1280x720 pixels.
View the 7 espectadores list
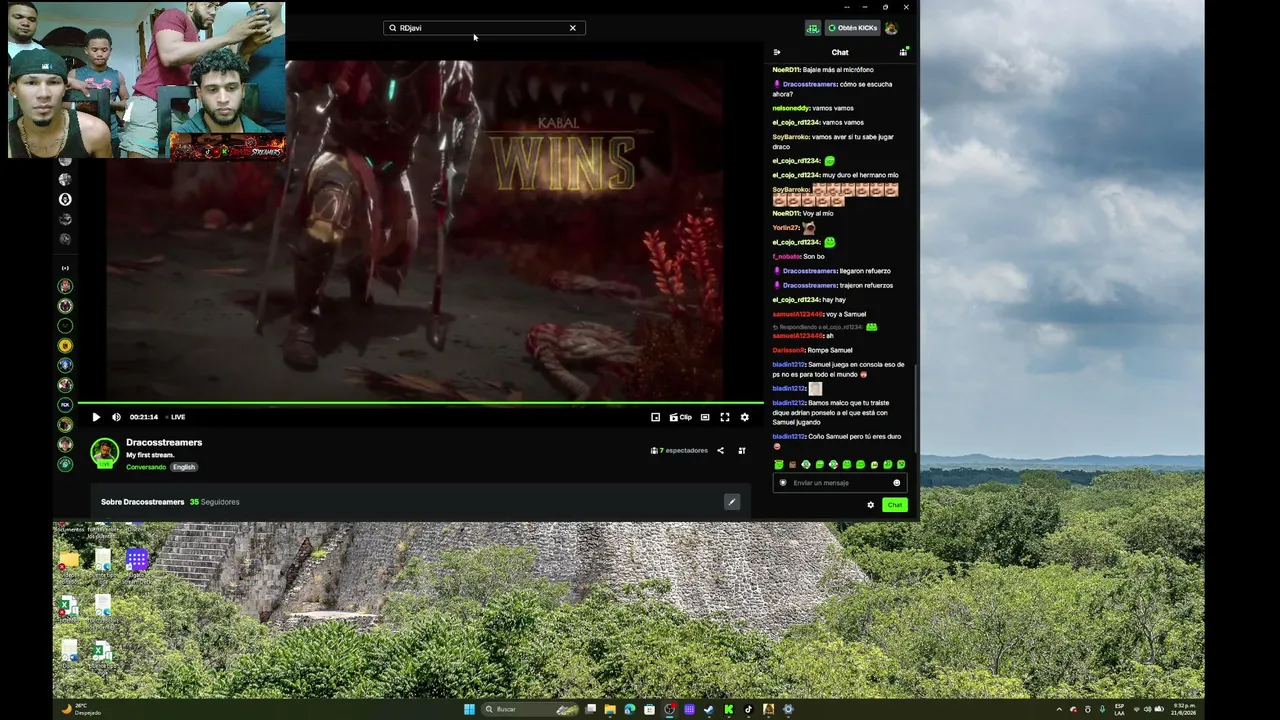pyautogui.click(x=679, y=450)
